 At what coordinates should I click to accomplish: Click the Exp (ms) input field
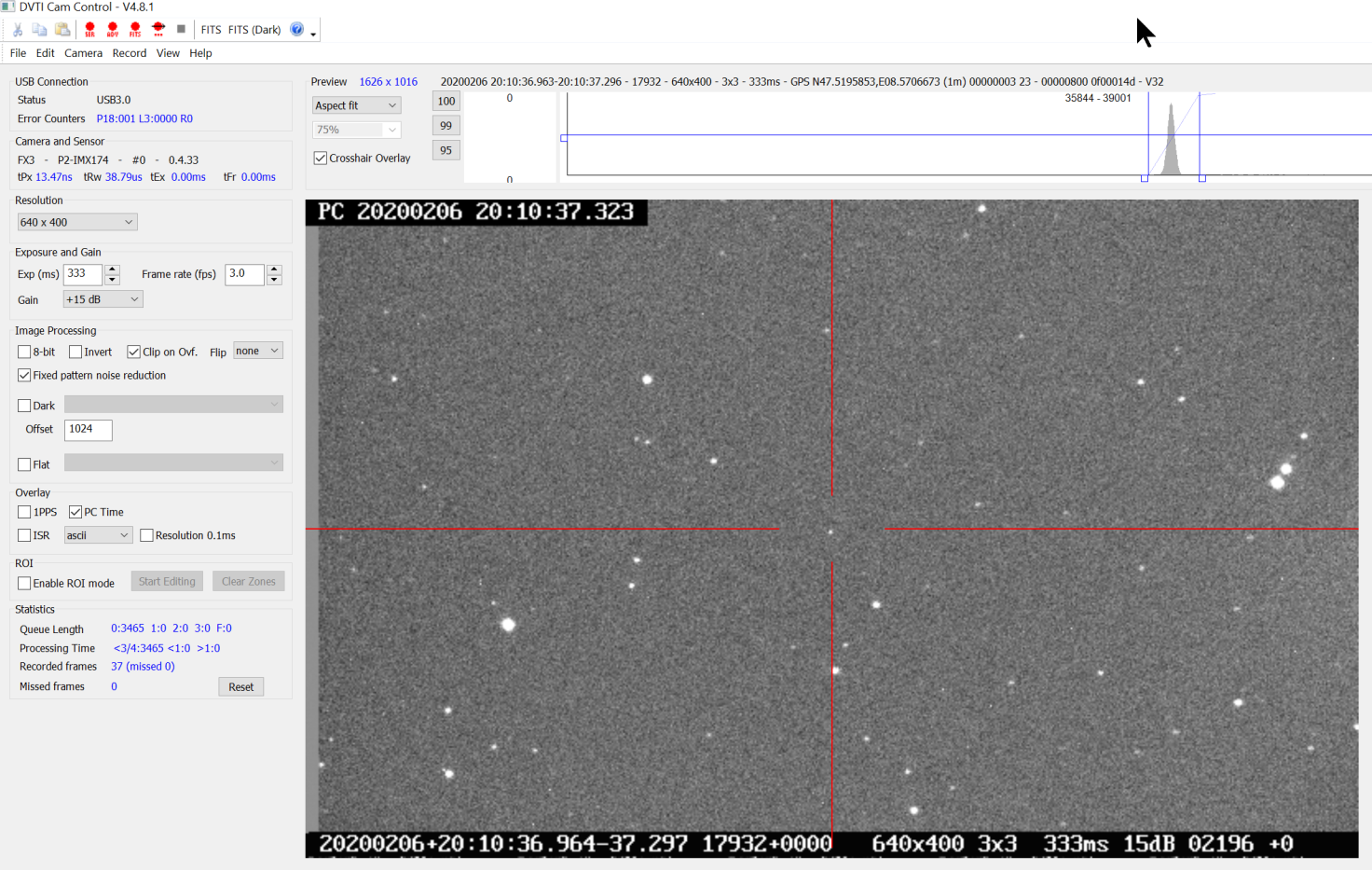pos(82,274)
